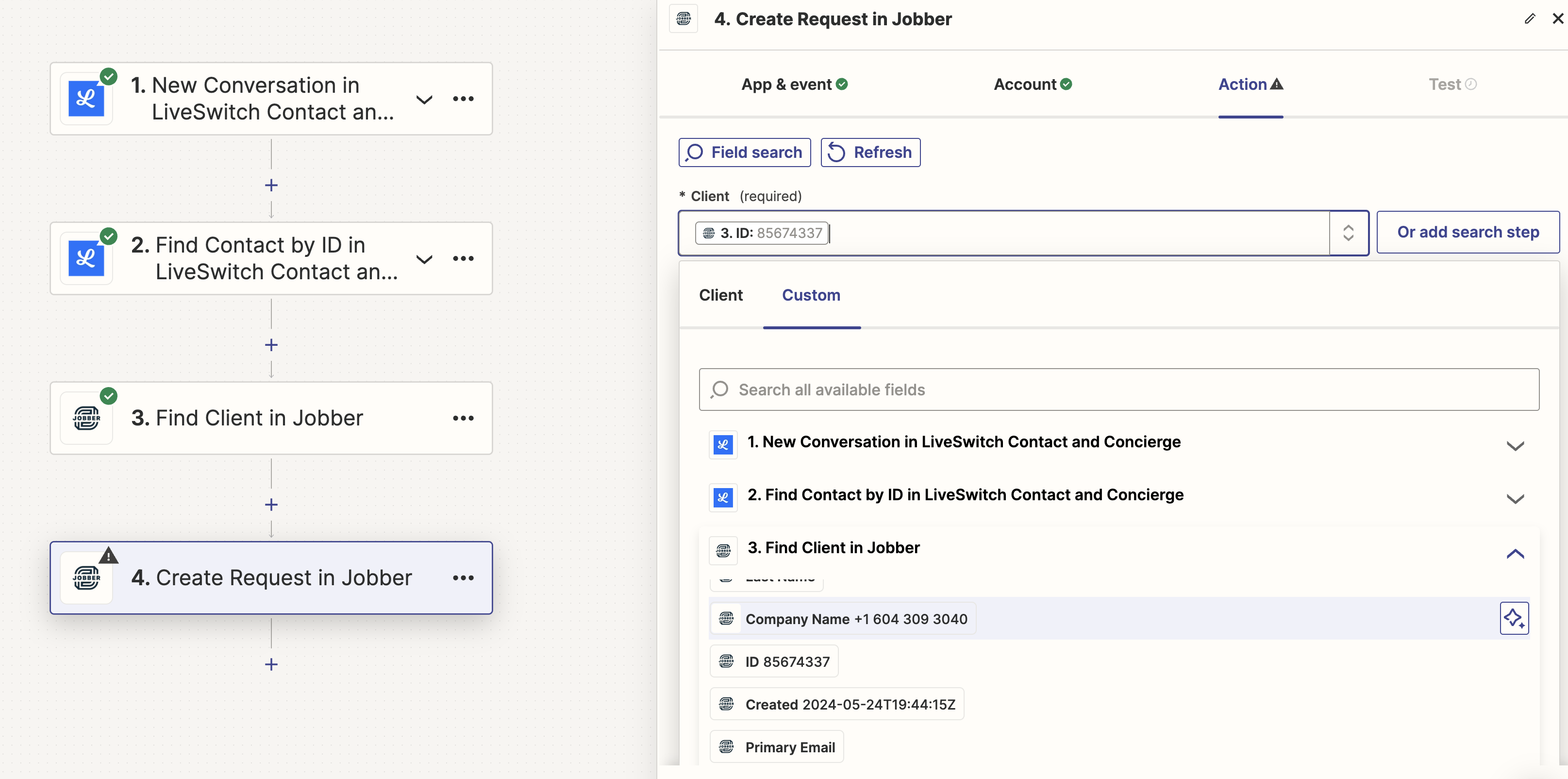Image resolution: width=1568 pixels, height=779 pixels.
Task: Click the green checkmark on step 3
Action: coord(108,396)
